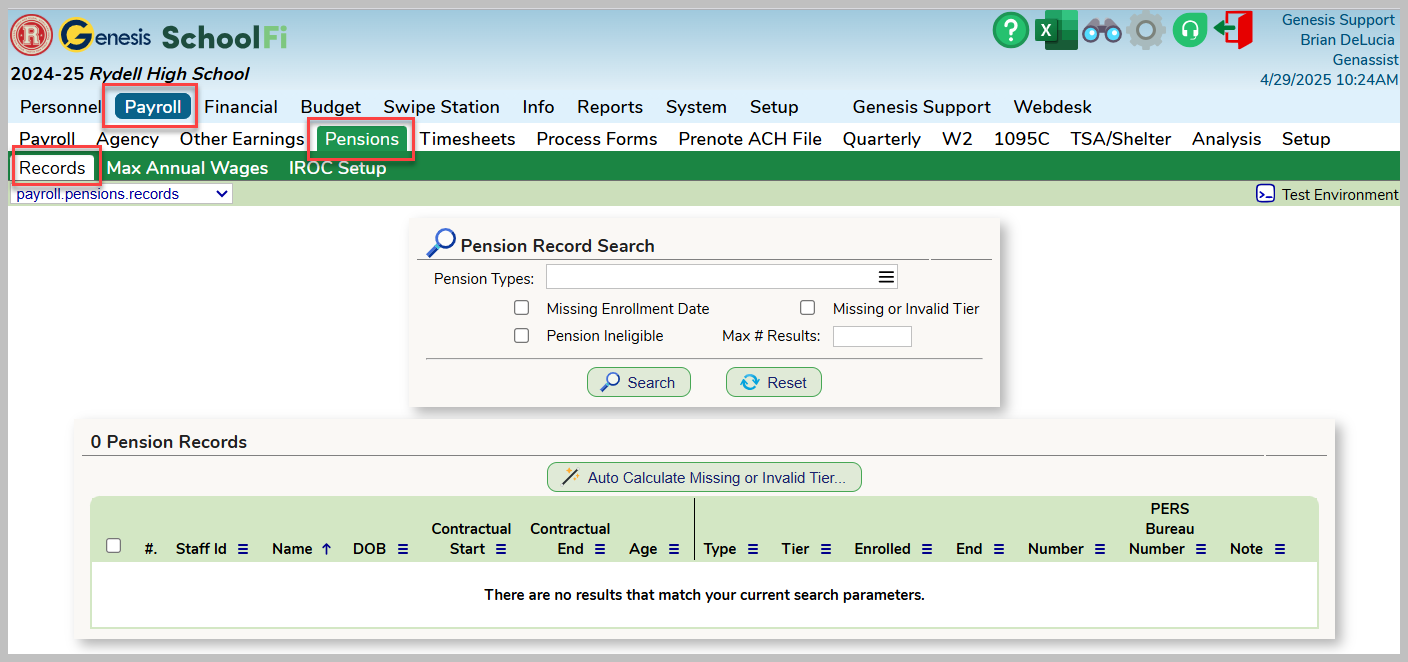Open the Webdesk menu link
The image size is (1408, 662).
pos(1053,107)
